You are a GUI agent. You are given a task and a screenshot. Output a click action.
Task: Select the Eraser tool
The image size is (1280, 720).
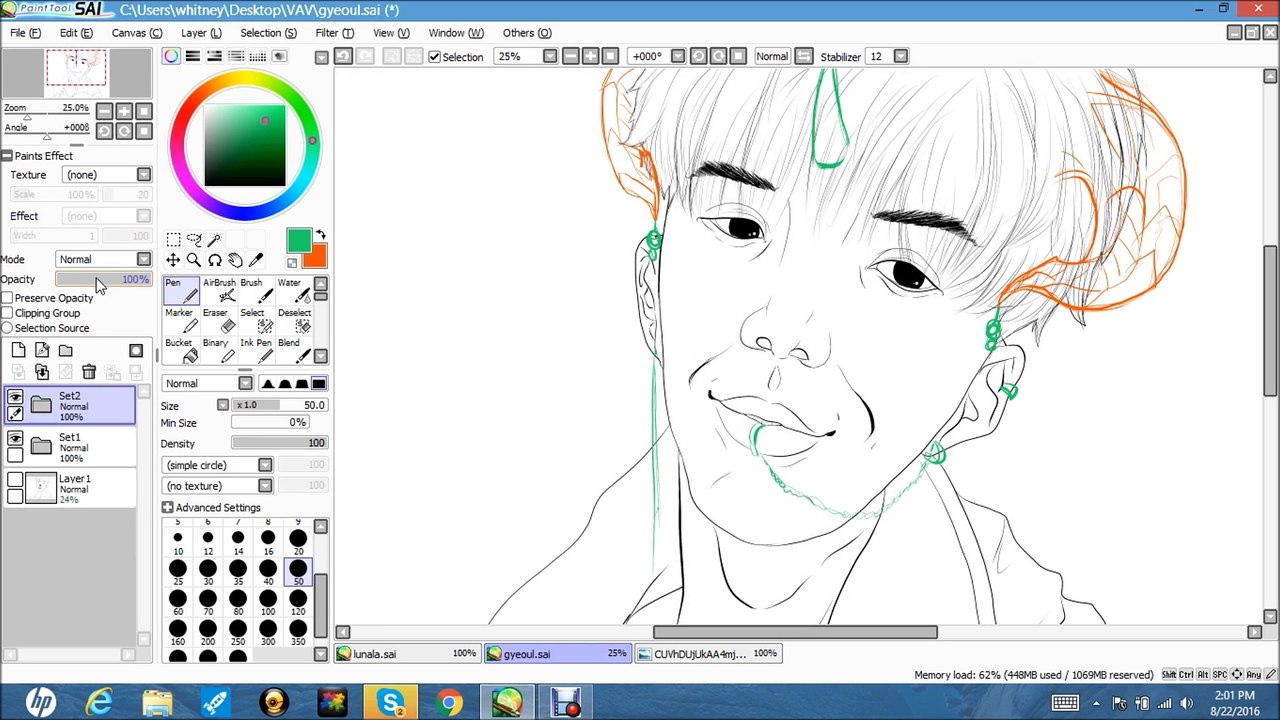click(x=219, y=320)
